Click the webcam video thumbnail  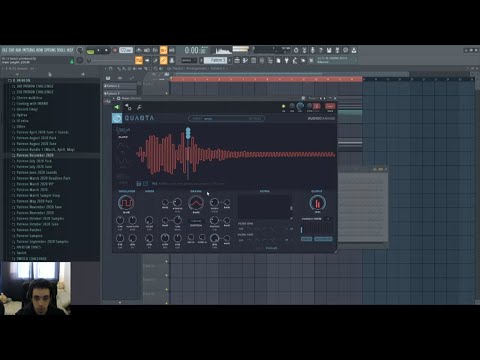tap(35, 288)
